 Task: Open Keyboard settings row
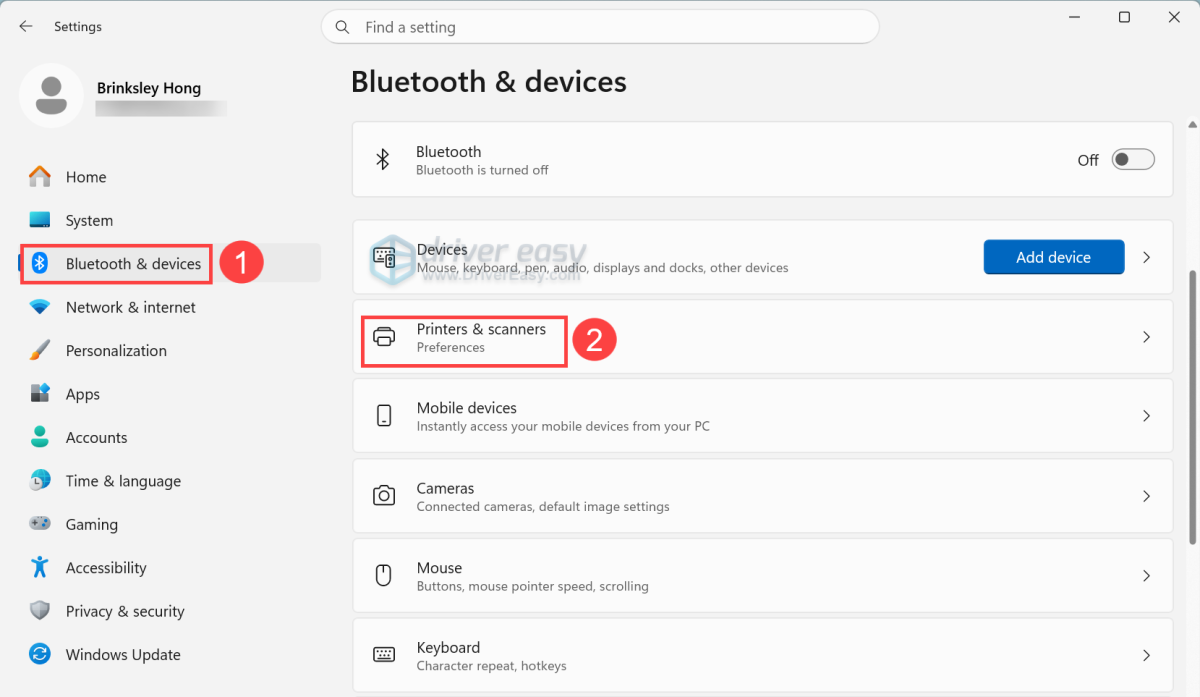762,655
